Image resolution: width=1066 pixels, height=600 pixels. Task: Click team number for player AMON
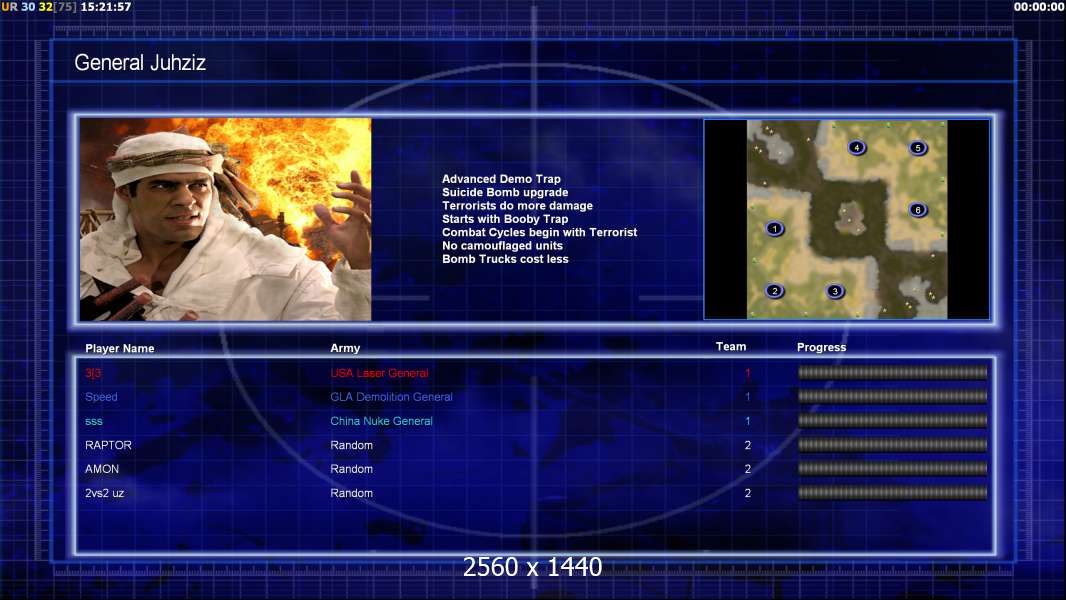(x=748, y=469)
